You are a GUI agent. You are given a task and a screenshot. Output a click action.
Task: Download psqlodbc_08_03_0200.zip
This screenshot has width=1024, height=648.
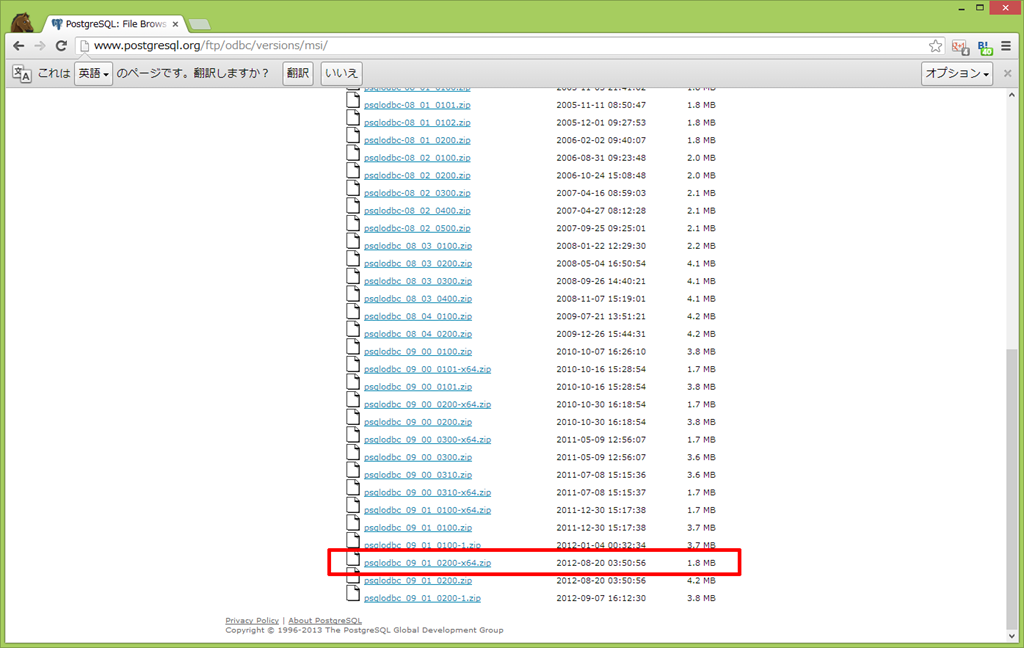coord(418,263)
